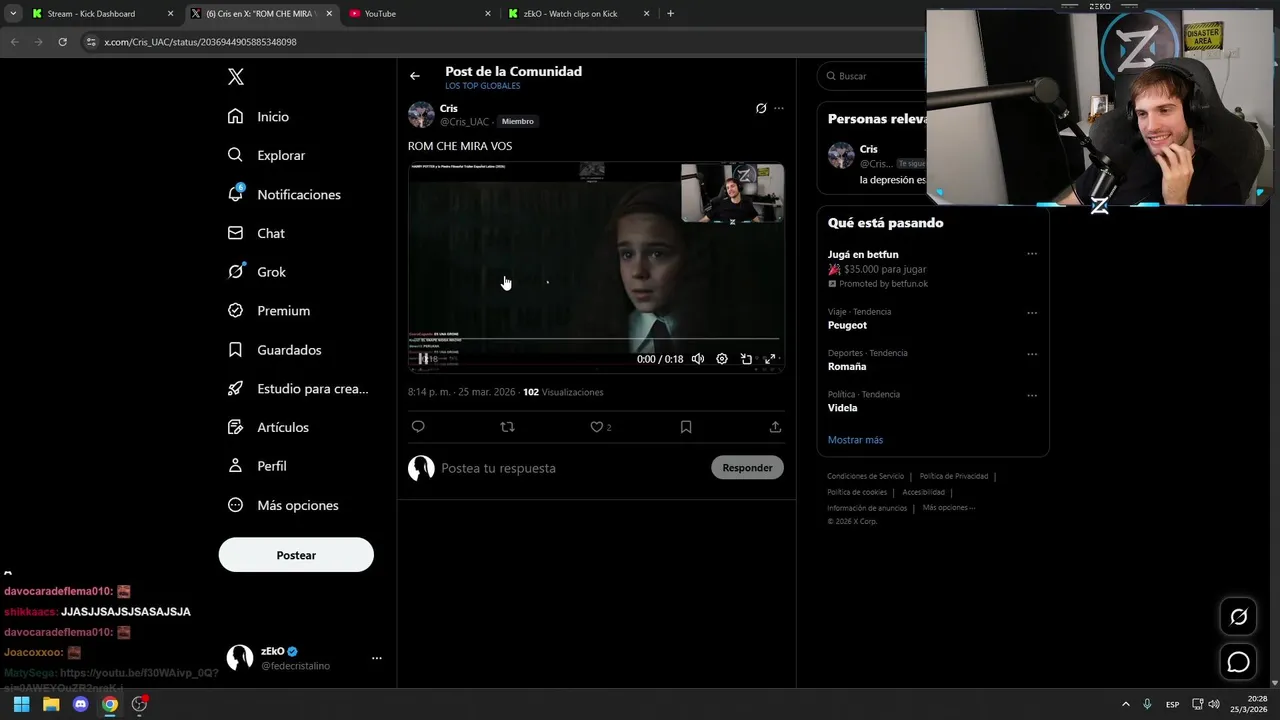The image size is (1280, 720).
Task: Open options for the Romaña trend
Action: (x=1032, y=354)
